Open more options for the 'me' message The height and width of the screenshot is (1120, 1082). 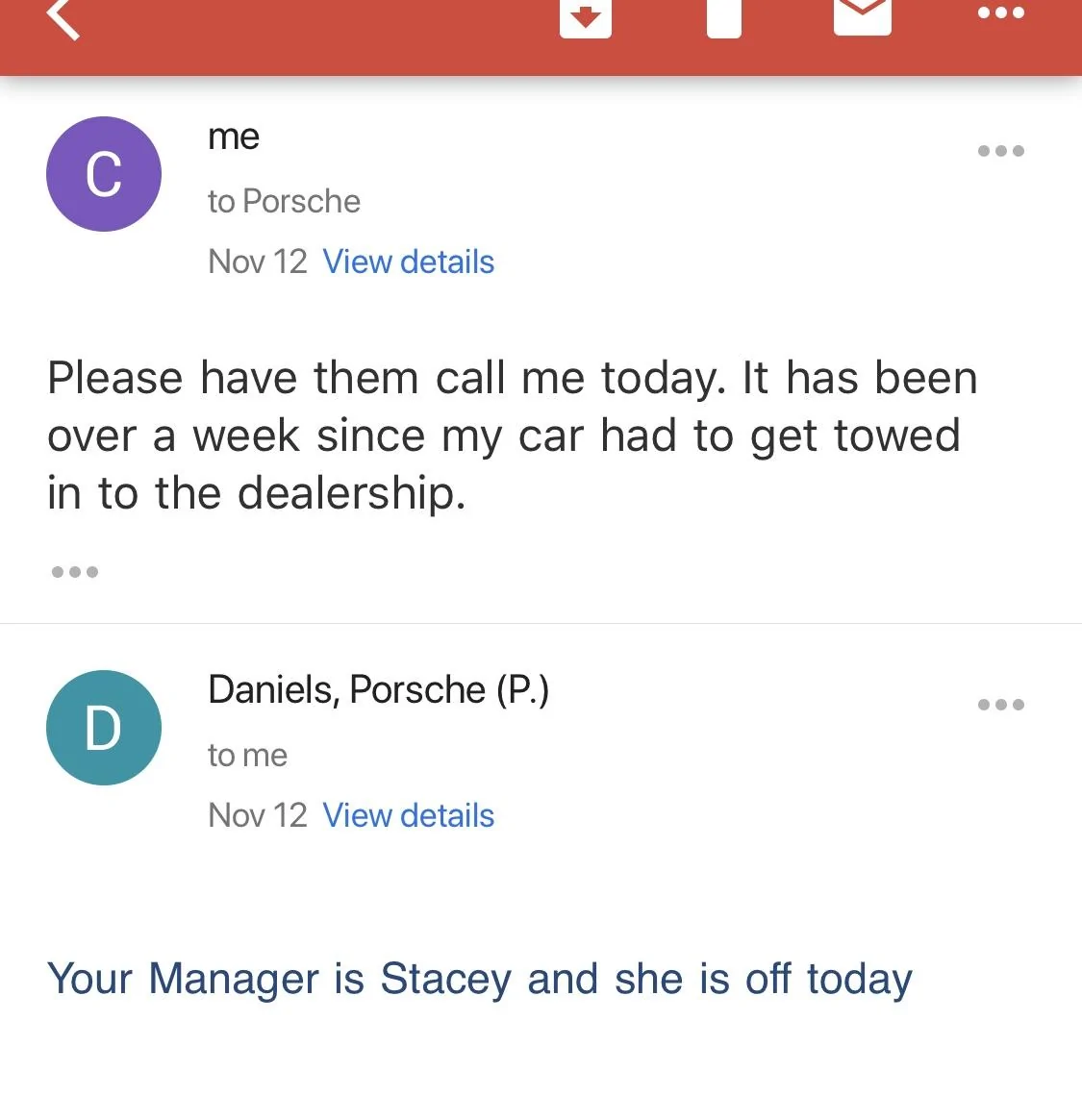point(1000,151)
